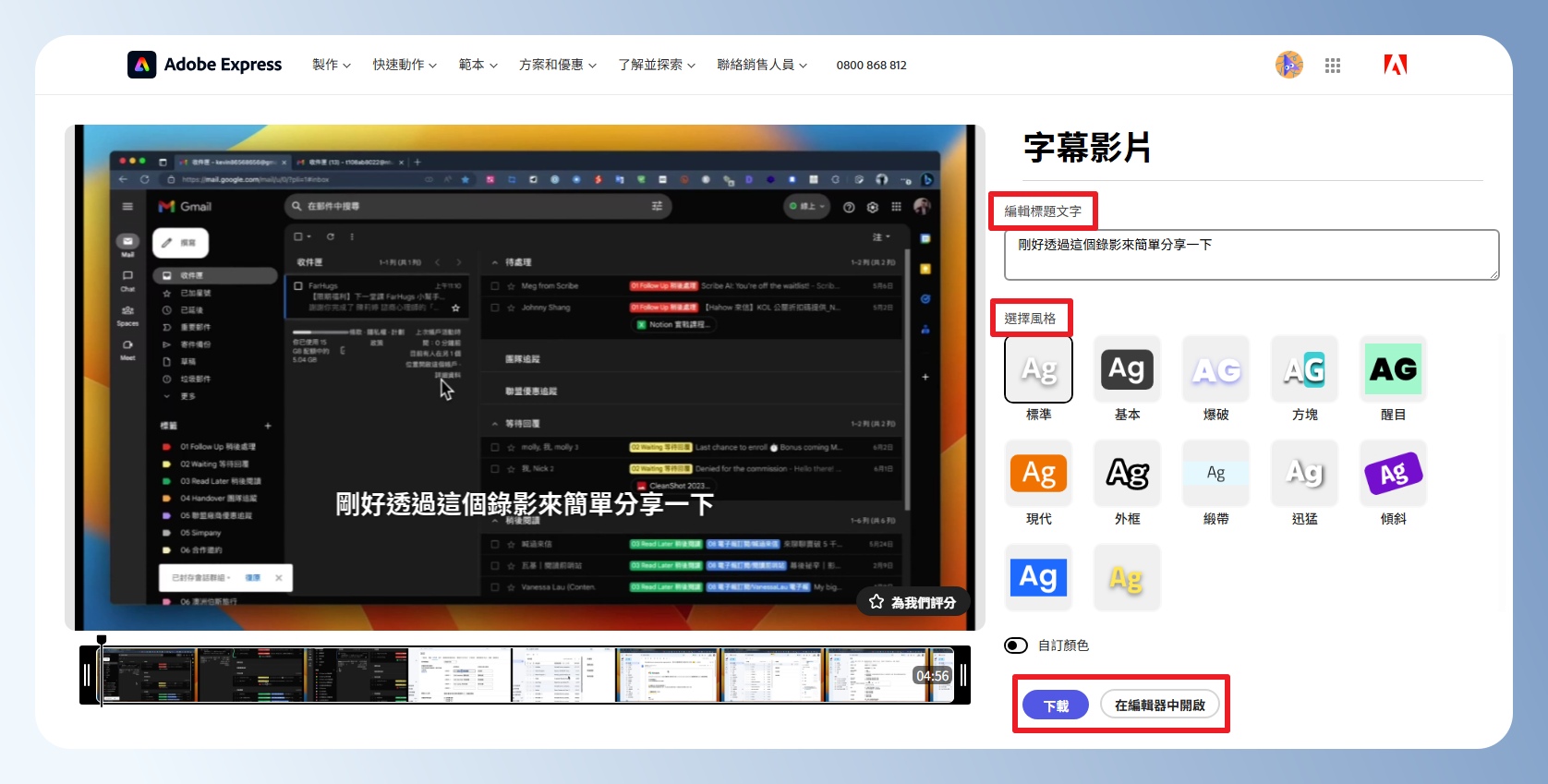
Task: Choose the purple 傾斜 caption style
Action: [x=1393, y=474]
